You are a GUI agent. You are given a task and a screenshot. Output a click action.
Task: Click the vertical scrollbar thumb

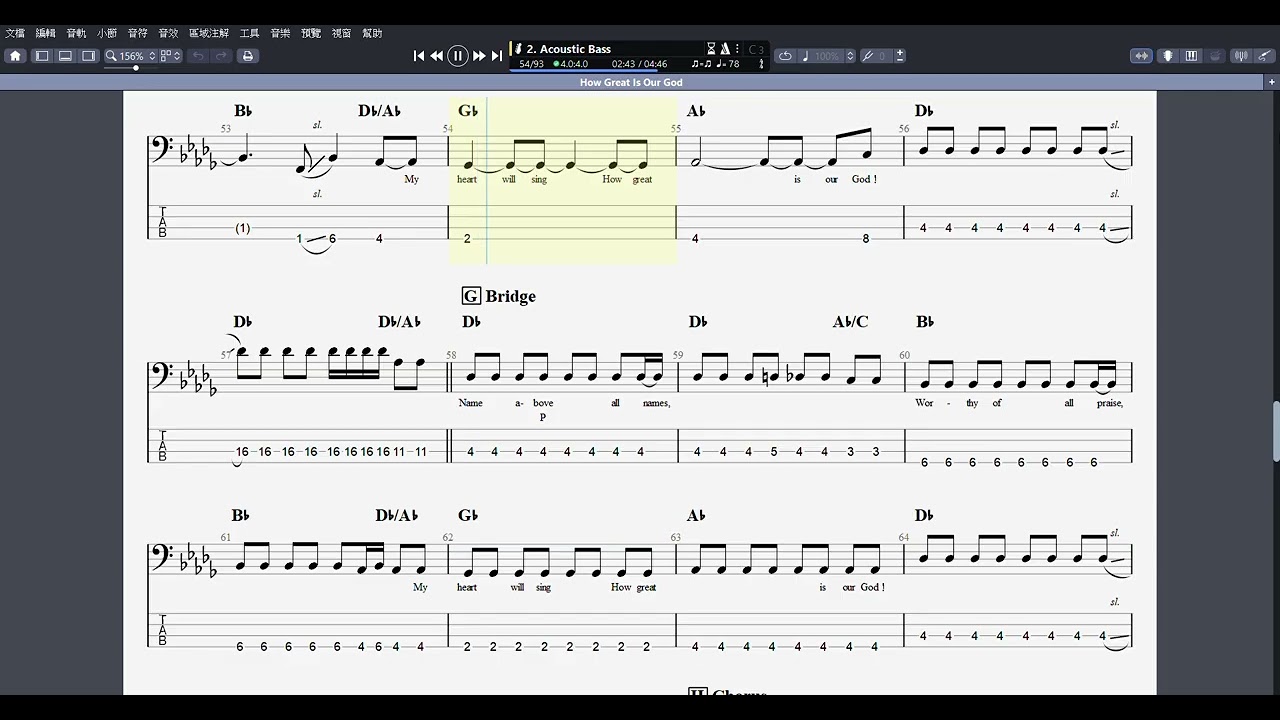click(1275, 430)
